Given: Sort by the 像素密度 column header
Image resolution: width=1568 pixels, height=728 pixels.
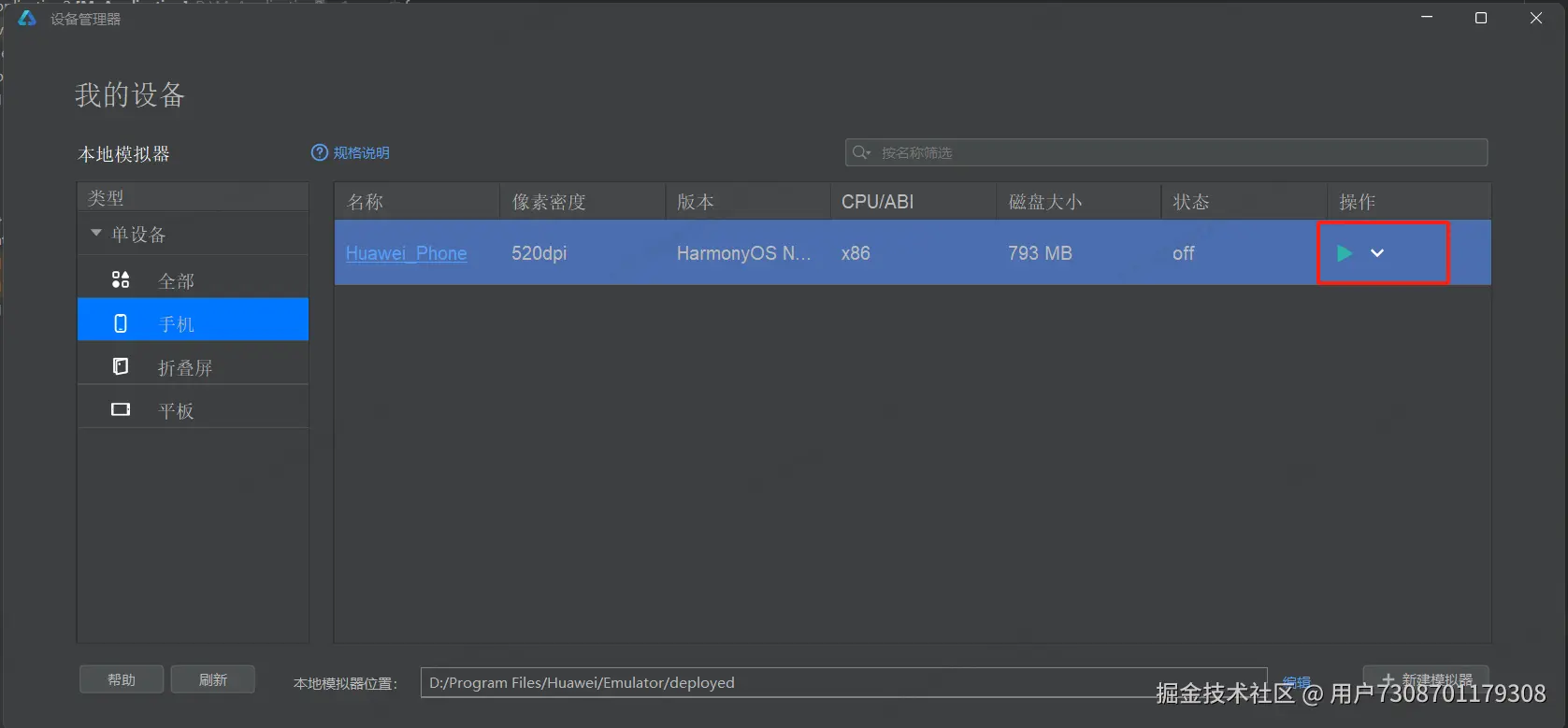Looking at the screenshot, I should pyautogui.click(x=583, y=201).
